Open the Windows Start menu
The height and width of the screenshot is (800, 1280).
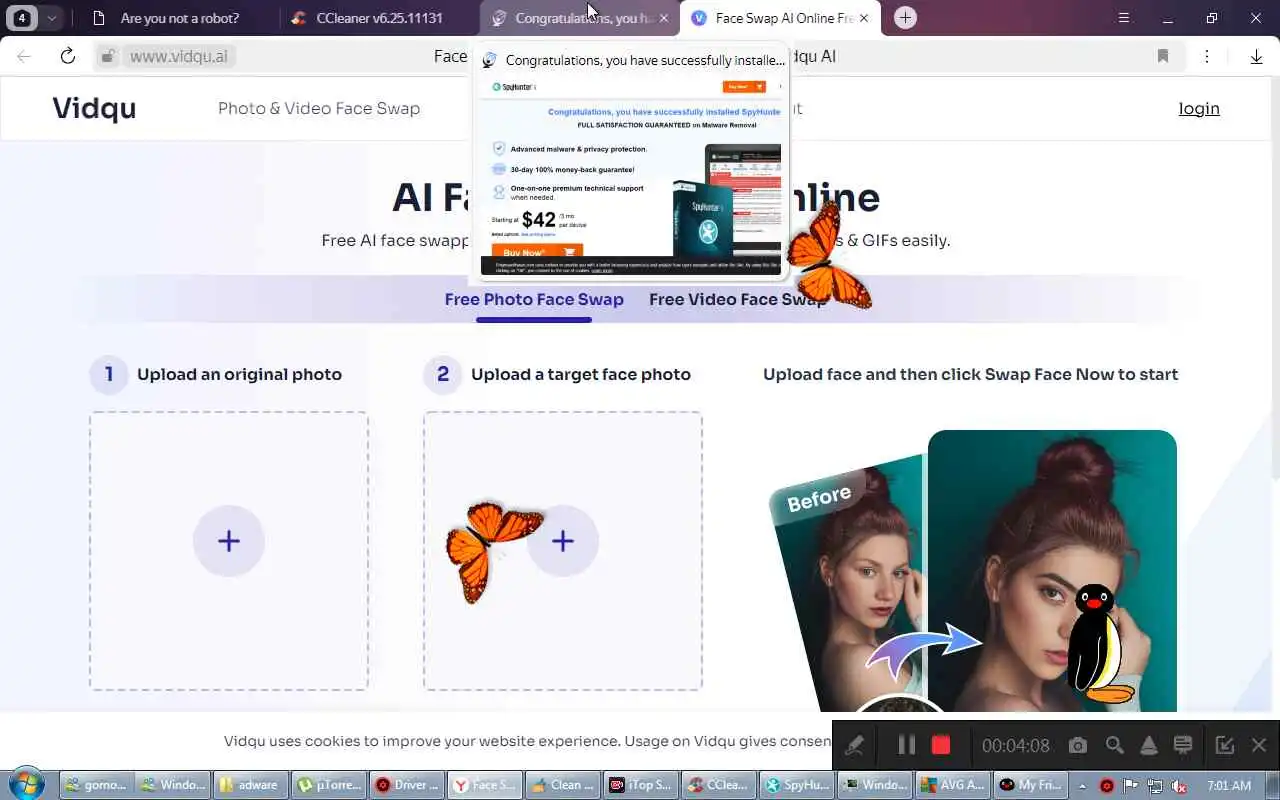27,784
